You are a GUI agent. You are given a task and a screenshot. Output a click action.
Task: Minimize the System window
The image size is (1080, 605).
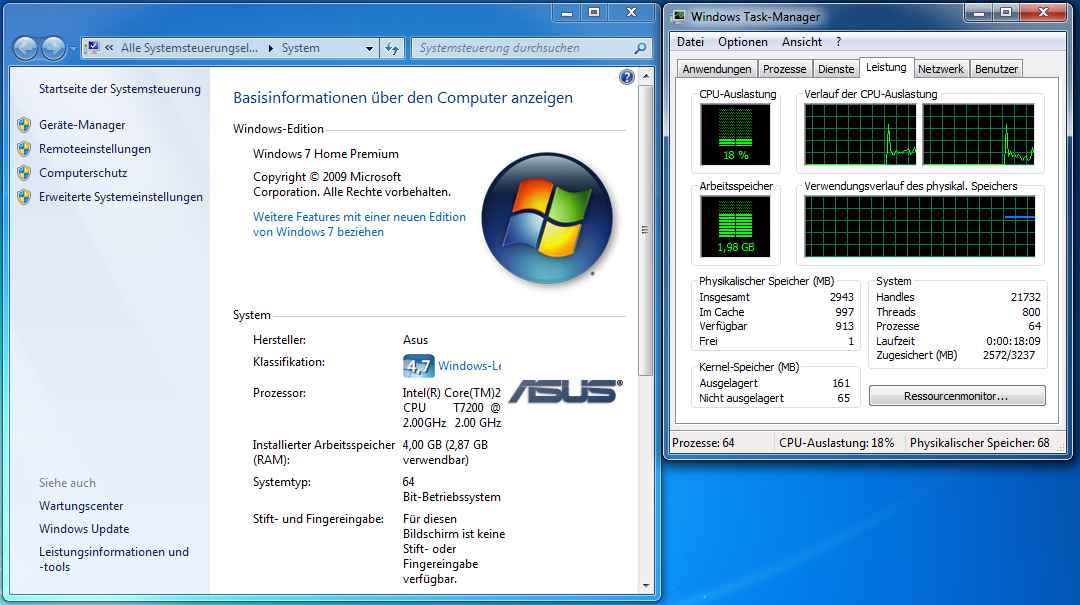[x=567, y=12]
